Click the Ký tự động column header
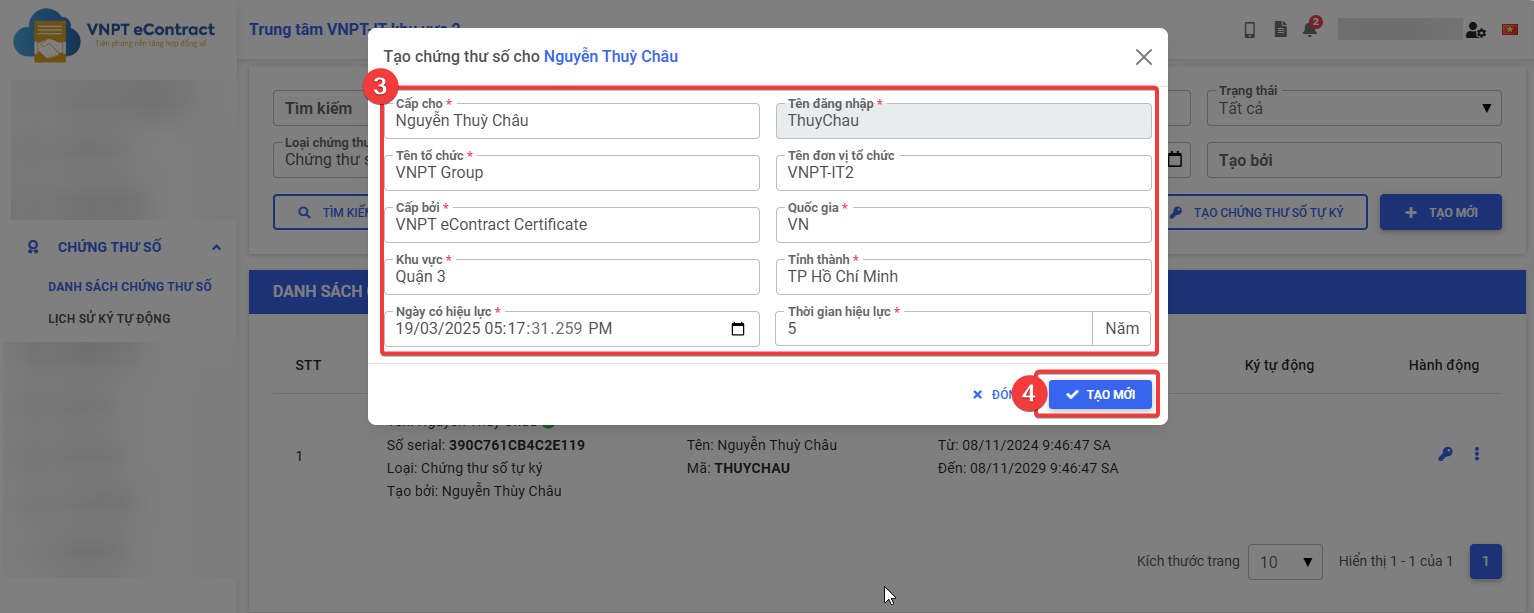The height and width of the screenshot is (613, 1534). pos(1279,365)
